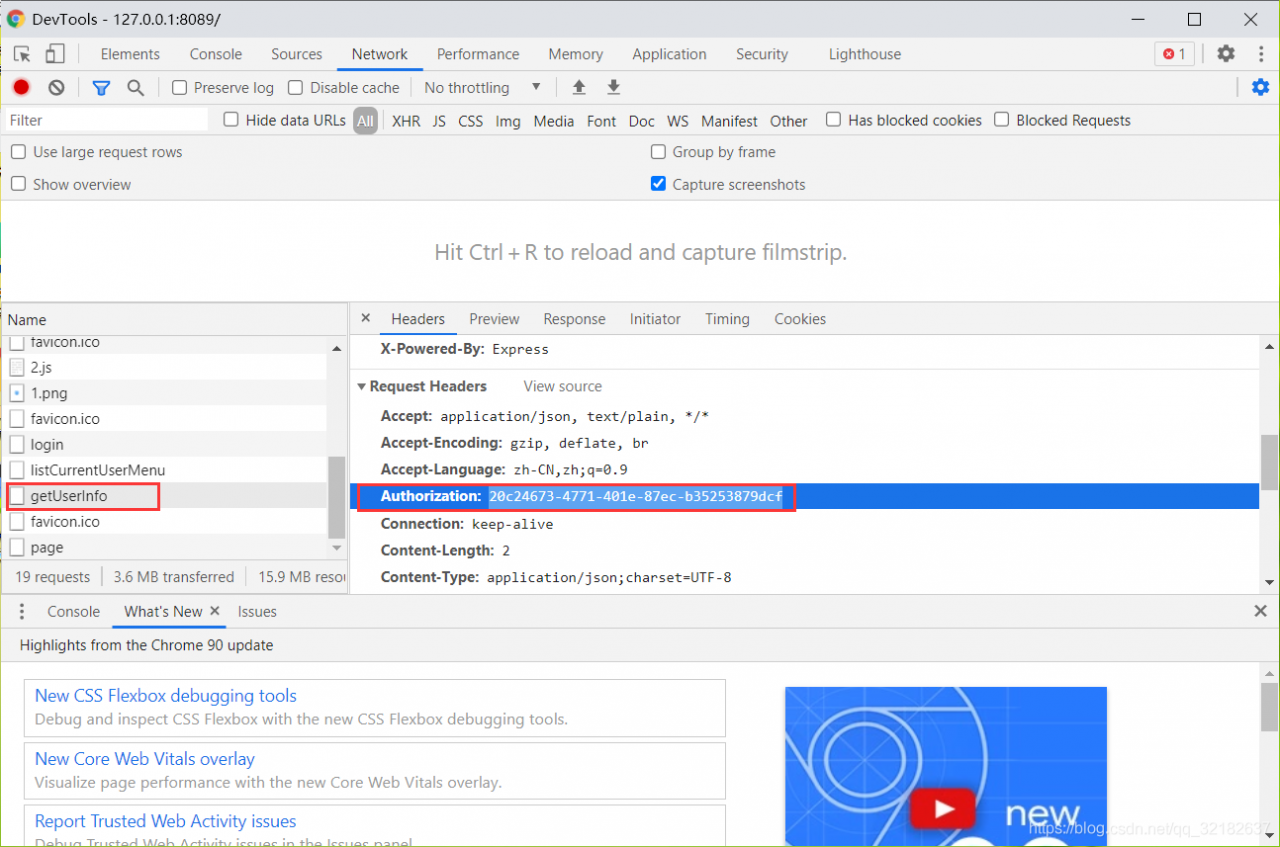Click View source link
This screenshot has height=847, width=1280.
coord(562,386)
